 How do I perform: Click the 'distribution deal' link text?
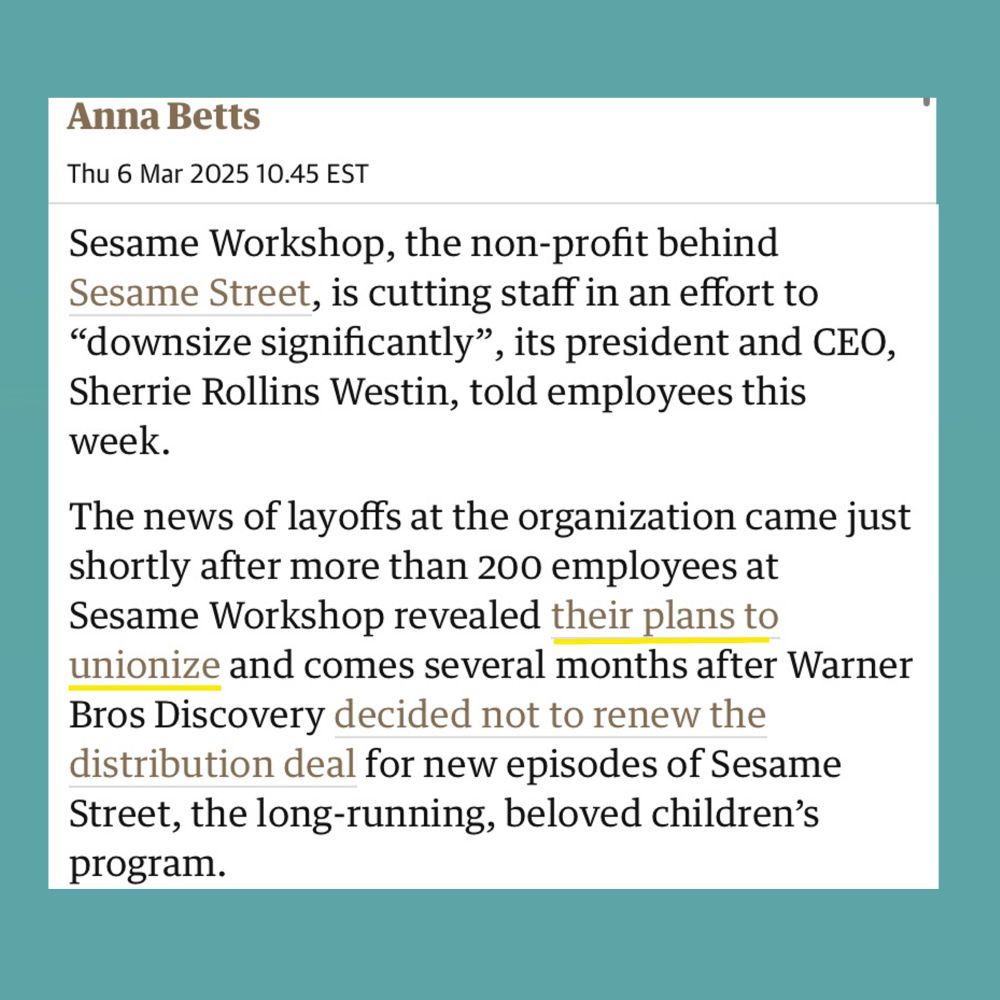212,764
